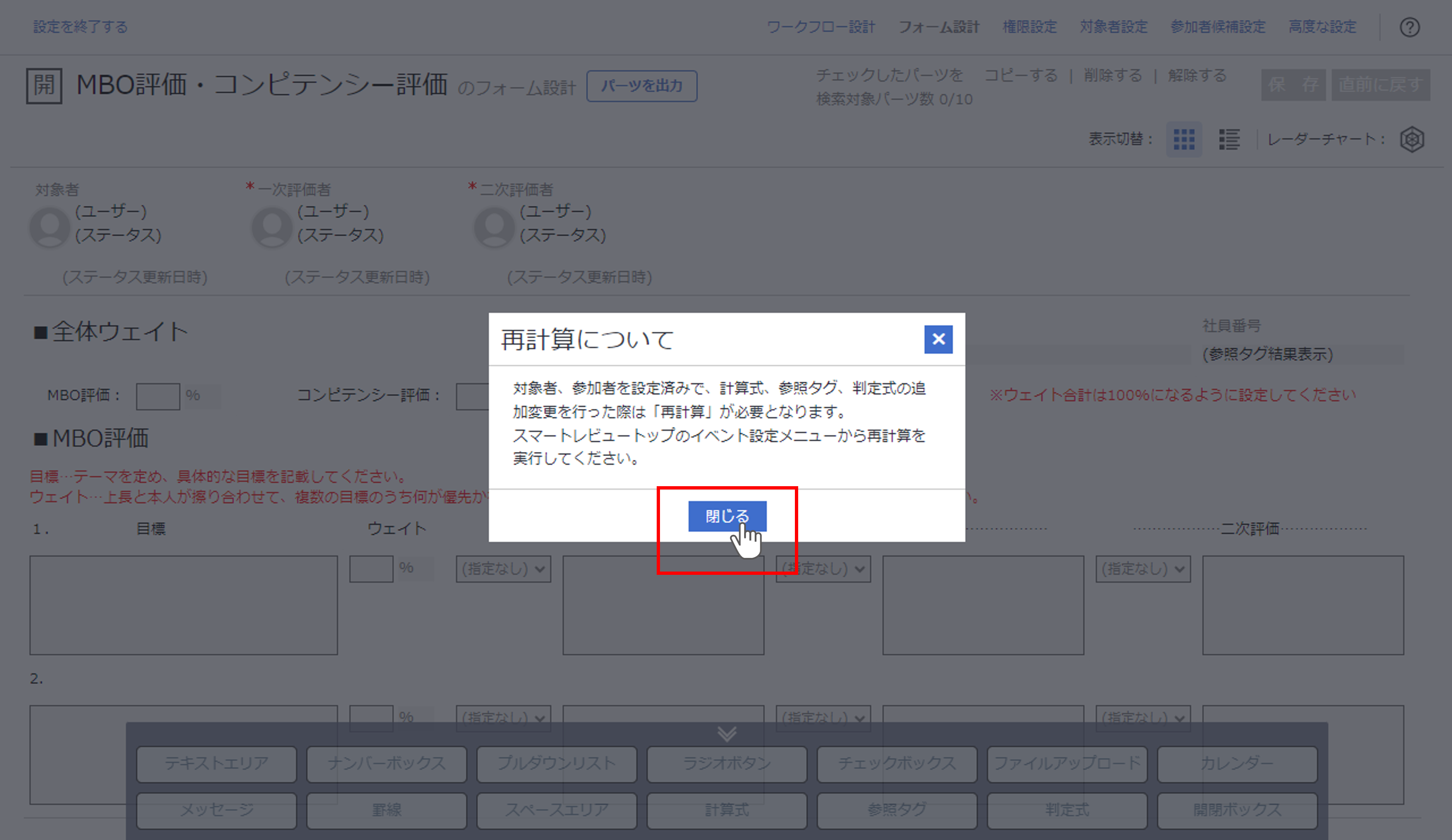Image resolution: width=1452 pixels, height=840 pixels.
Task: Click the パーツを出力 button
Action: [642, 86]
